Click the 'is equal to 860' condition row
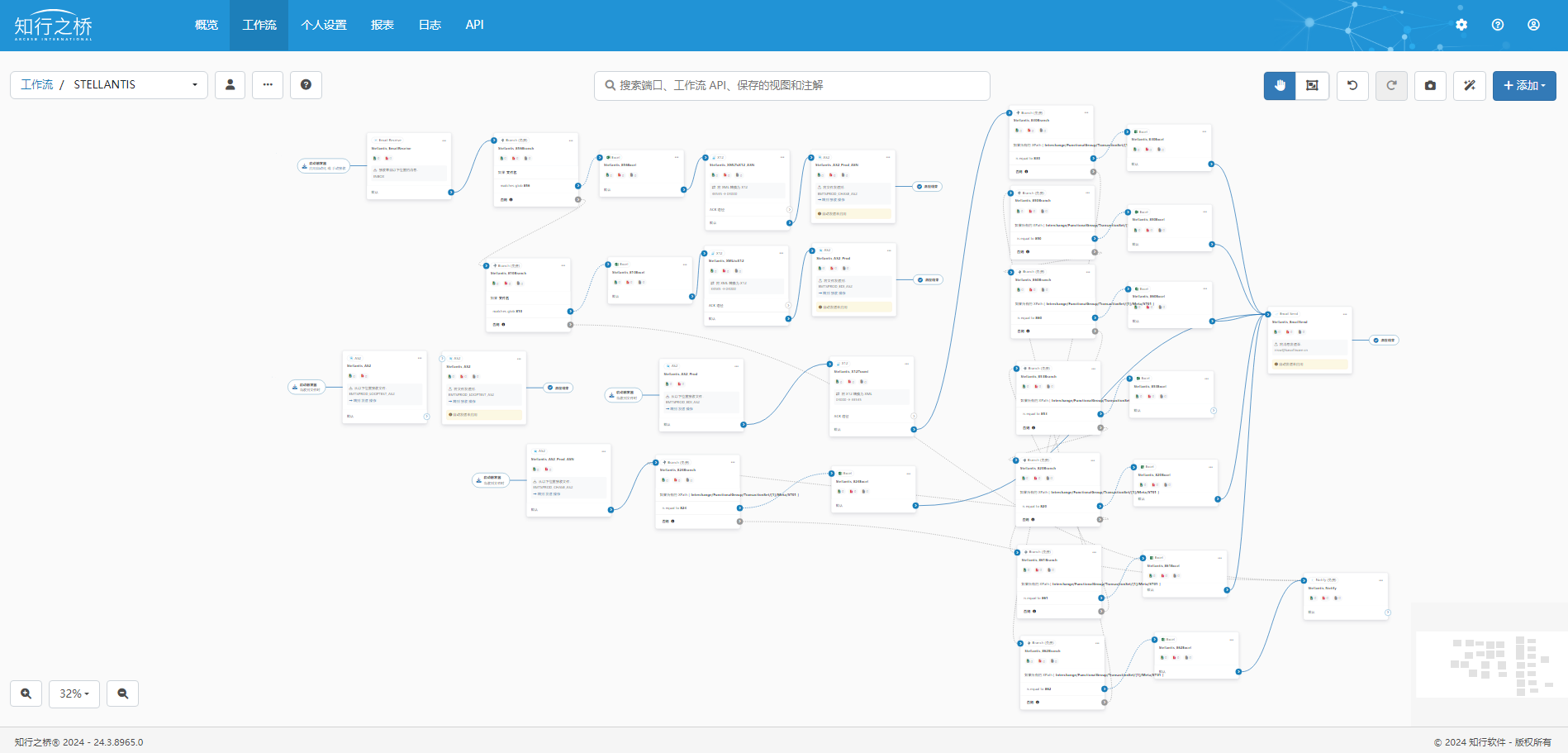1568x753 pixels. pyautogui.click(x=1054, y=317)
